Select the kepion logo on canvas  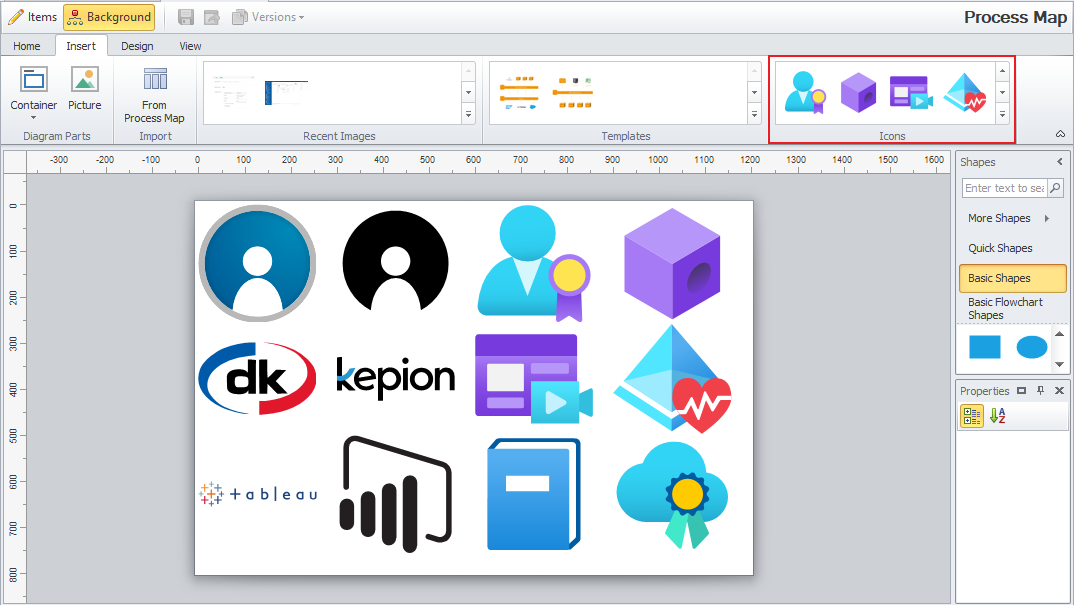[x=395, y=378]
